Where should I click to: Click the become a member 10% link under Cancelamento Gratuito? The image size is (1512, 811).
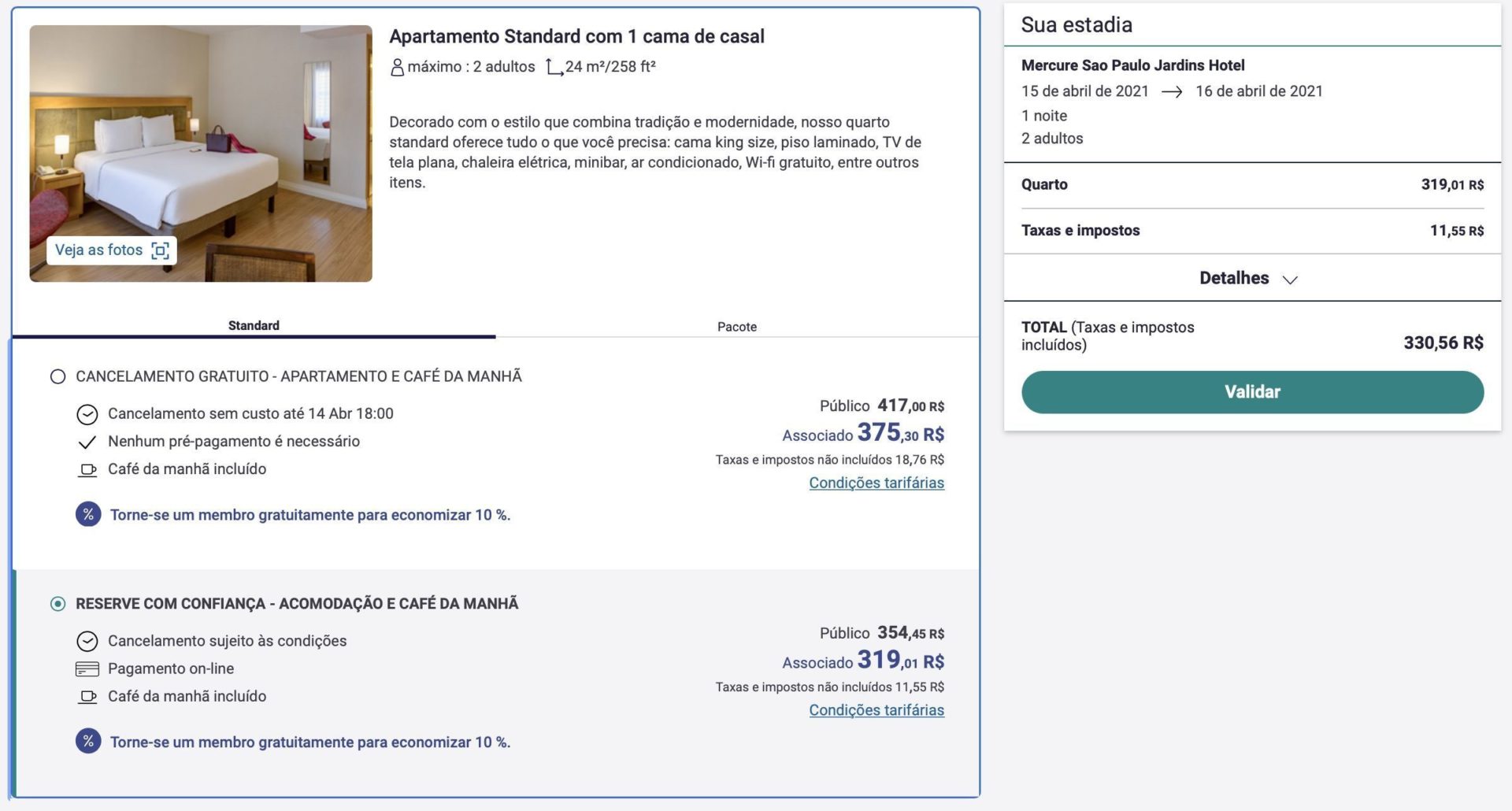[310, 515]
